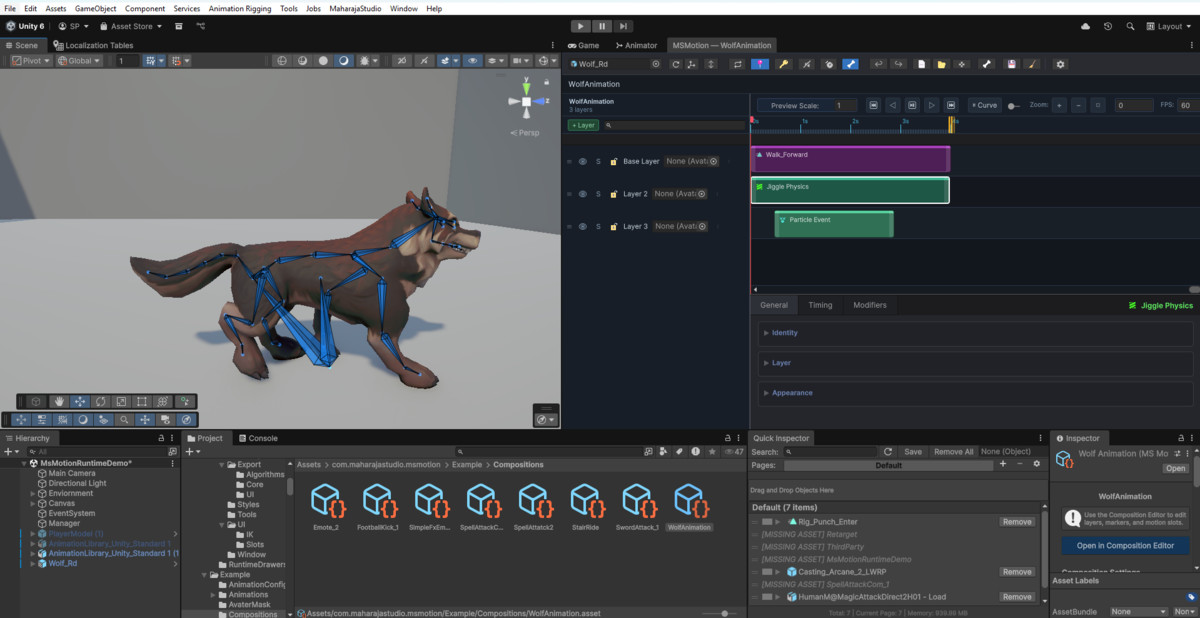Switch to the Console tab

coord(257,438)
